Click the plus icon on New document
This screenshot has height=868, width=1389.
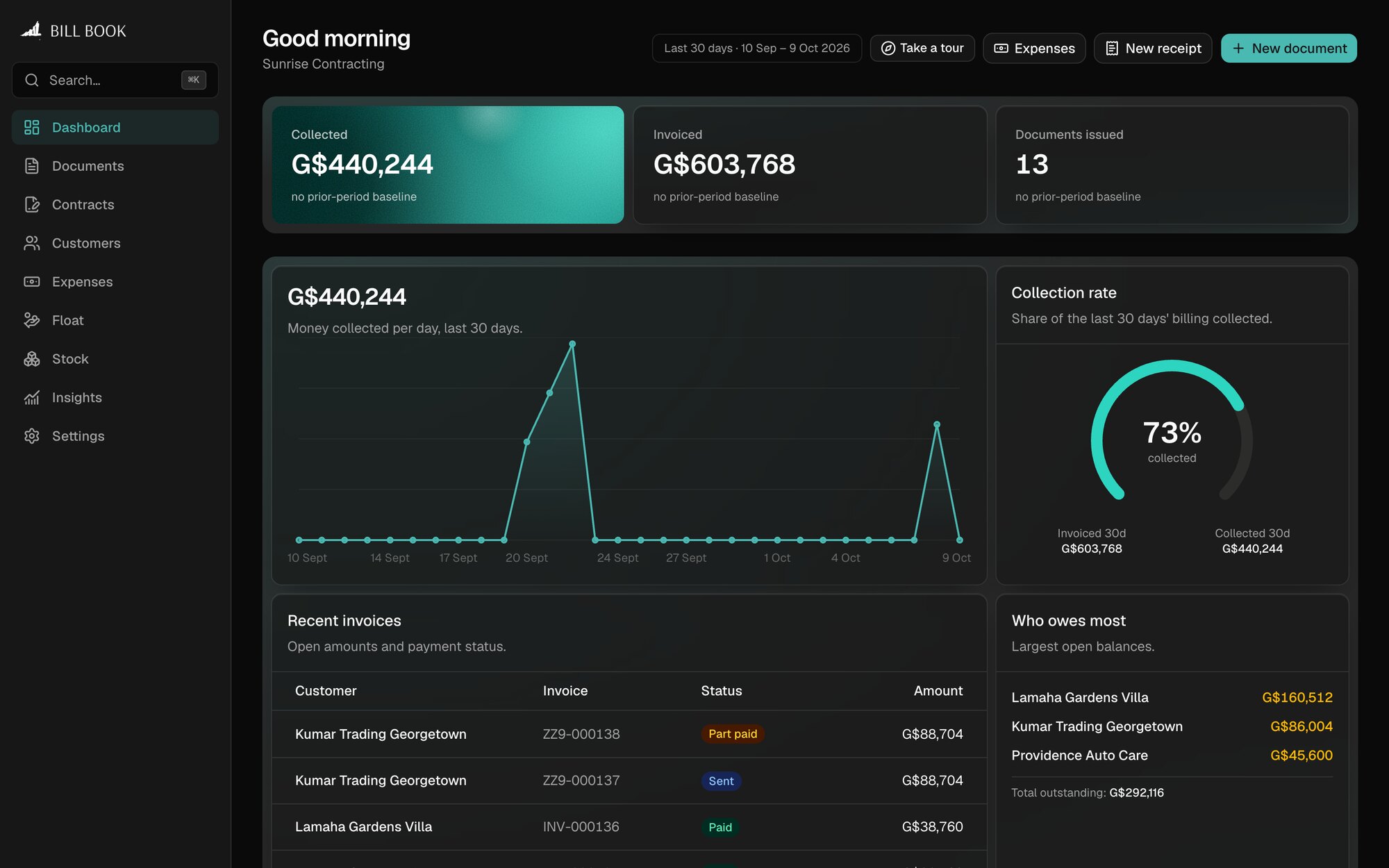(x=1238, y=48)
